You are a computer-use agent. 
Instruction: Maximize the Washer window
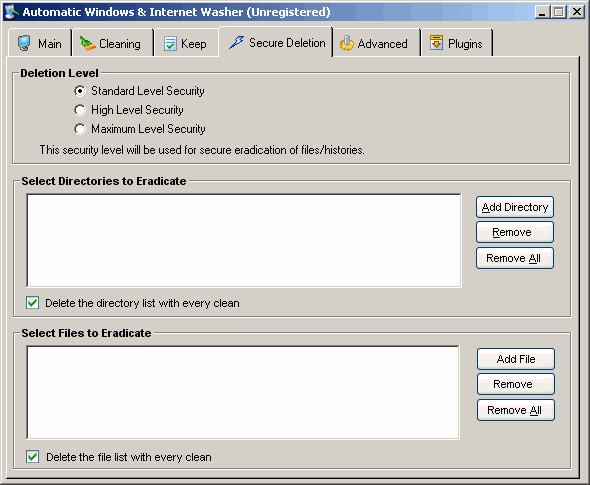click(559, 12)
